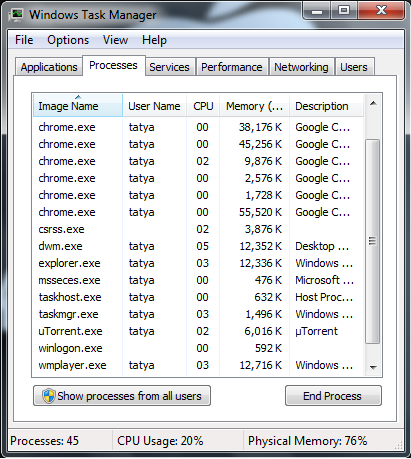Select chrome.exe row using 55,520 K
The height and width of the screenshot is (459, 411).
point(198,212)
